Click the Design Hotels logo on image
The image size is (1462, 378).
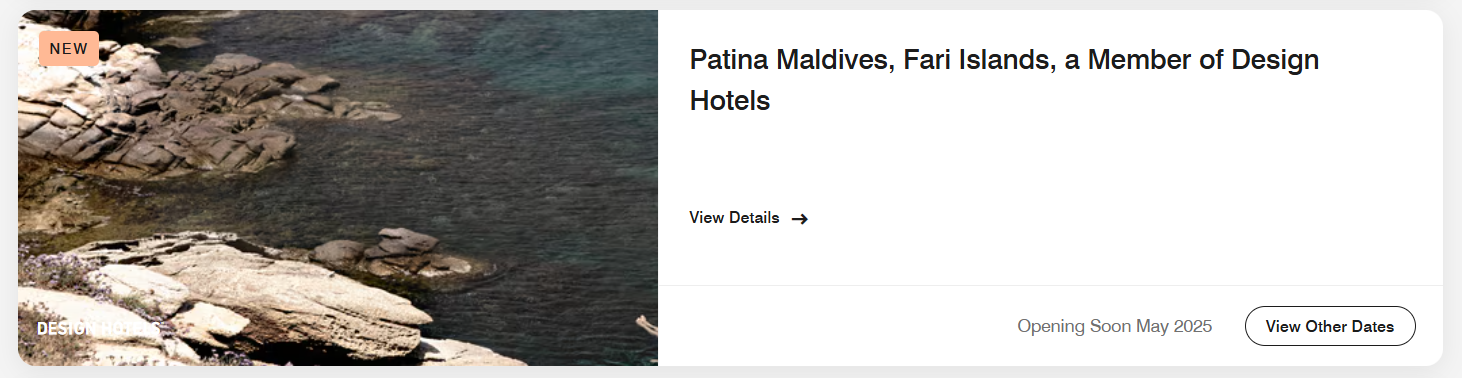coord(98,329)
